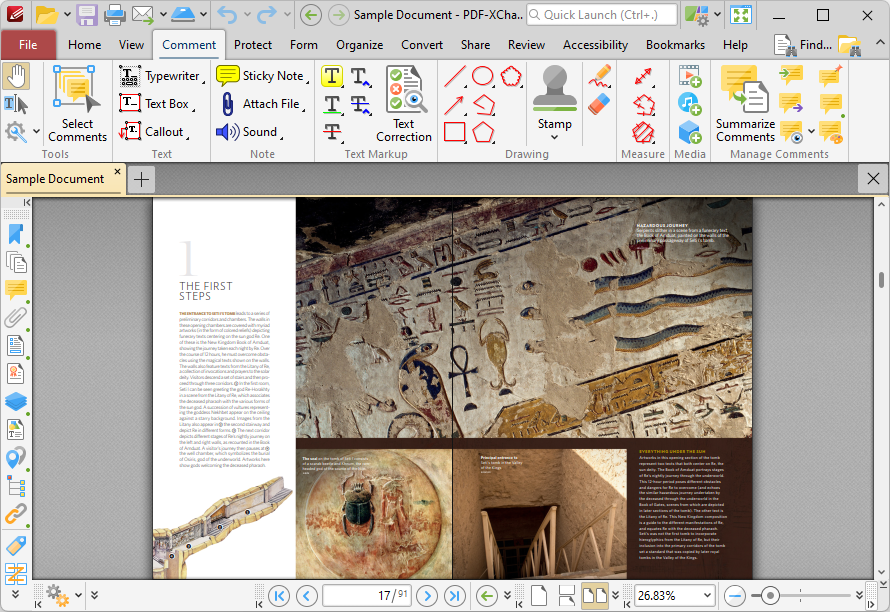The image size is (890, 612).
Task: Select the Distance measure tool
Action: (643, 76)
